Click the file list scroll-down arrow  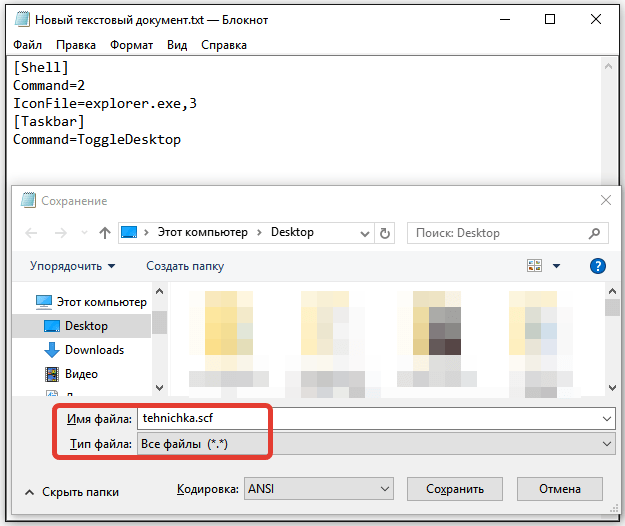click(613, 388)
